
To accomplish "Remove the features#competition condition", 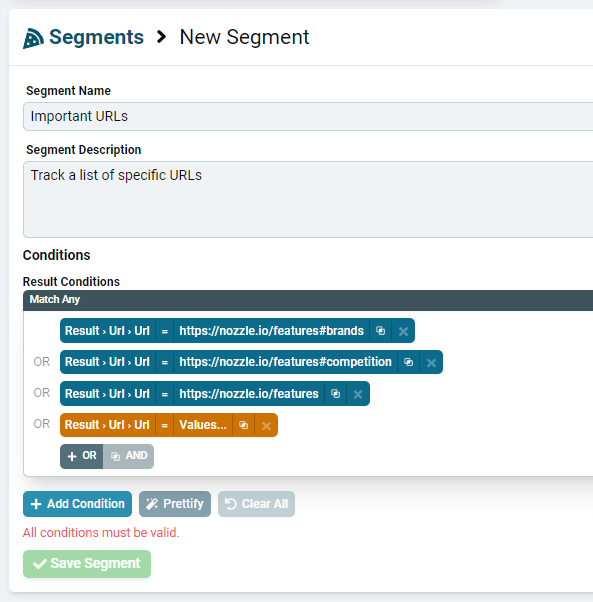I will [431, 362].
